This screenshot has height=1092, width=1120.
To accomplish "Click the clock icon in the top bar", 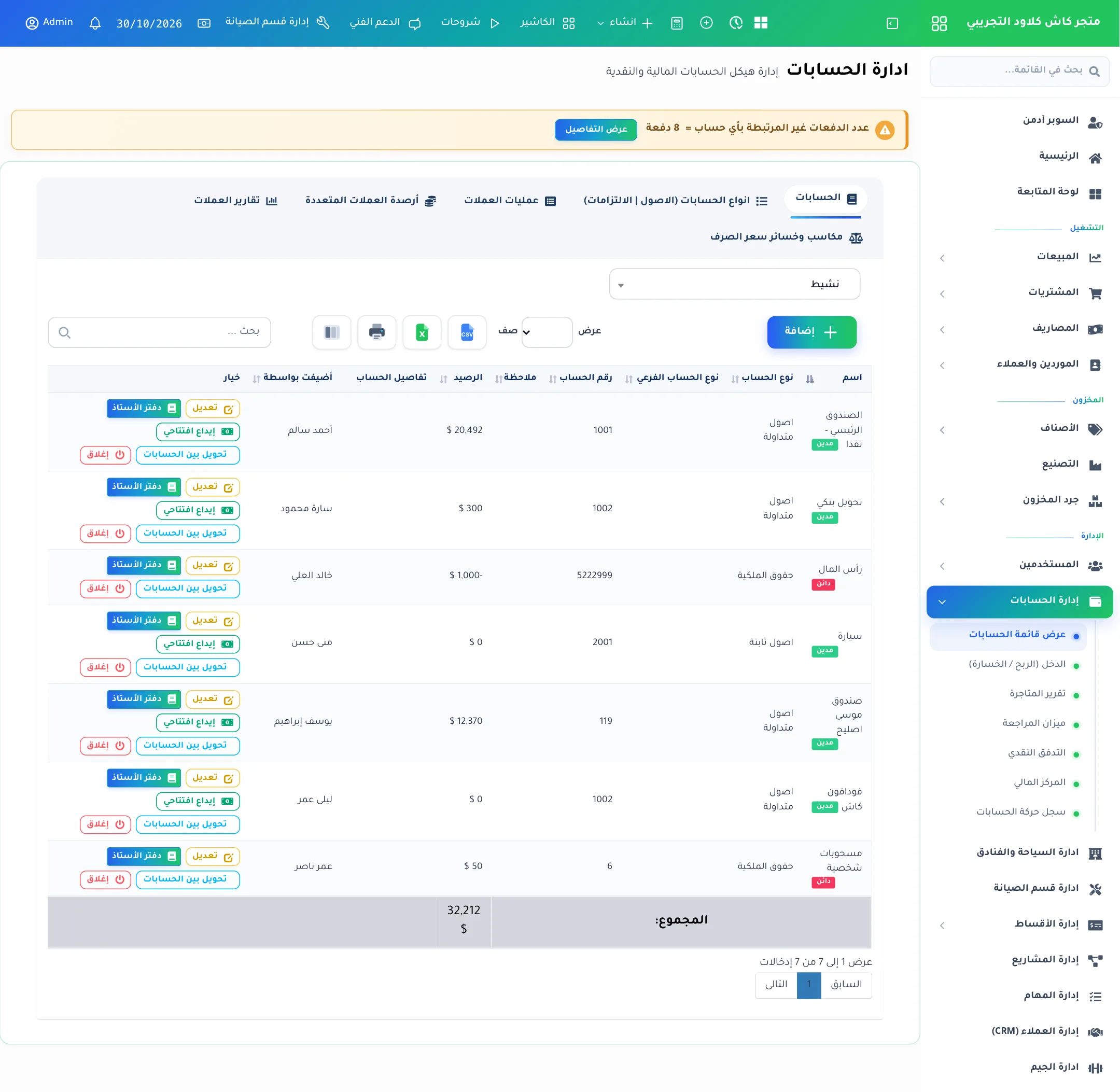I will pyautogui.click(x=736, y=23).
